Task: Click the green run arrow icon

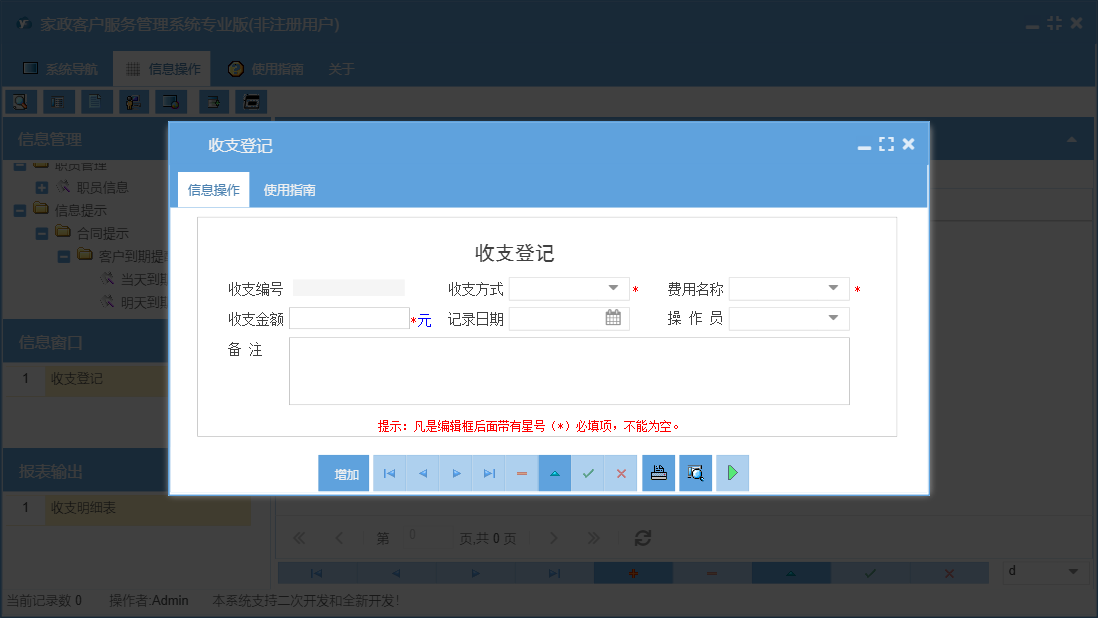Action: 731,472
